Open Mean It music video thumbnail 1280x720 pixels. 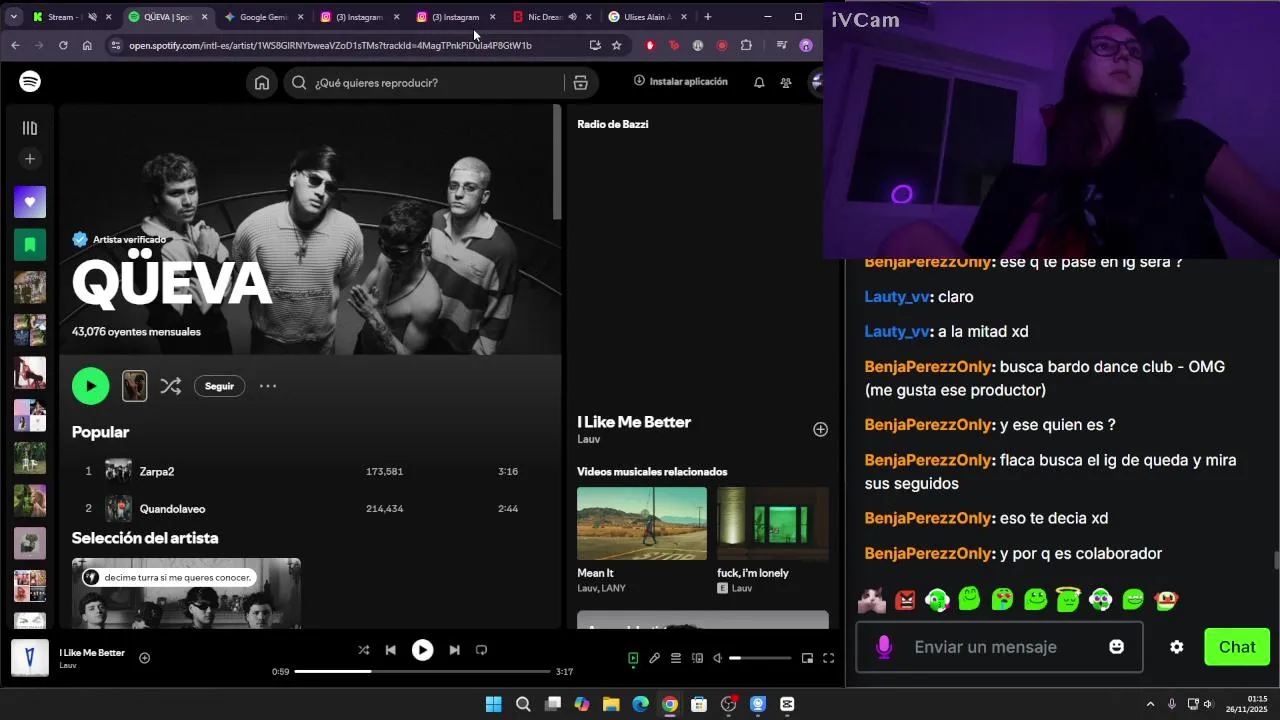(x=642, y=523)
